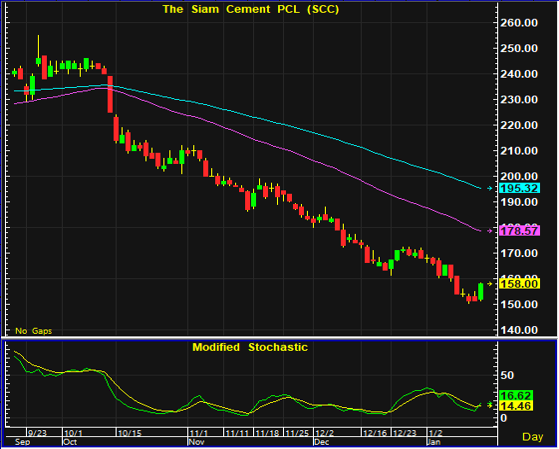The width and height of the screenshot is (559, 449).
Task: Click the yellow 158.00 last price label
Action: click(x=520, y=284)
